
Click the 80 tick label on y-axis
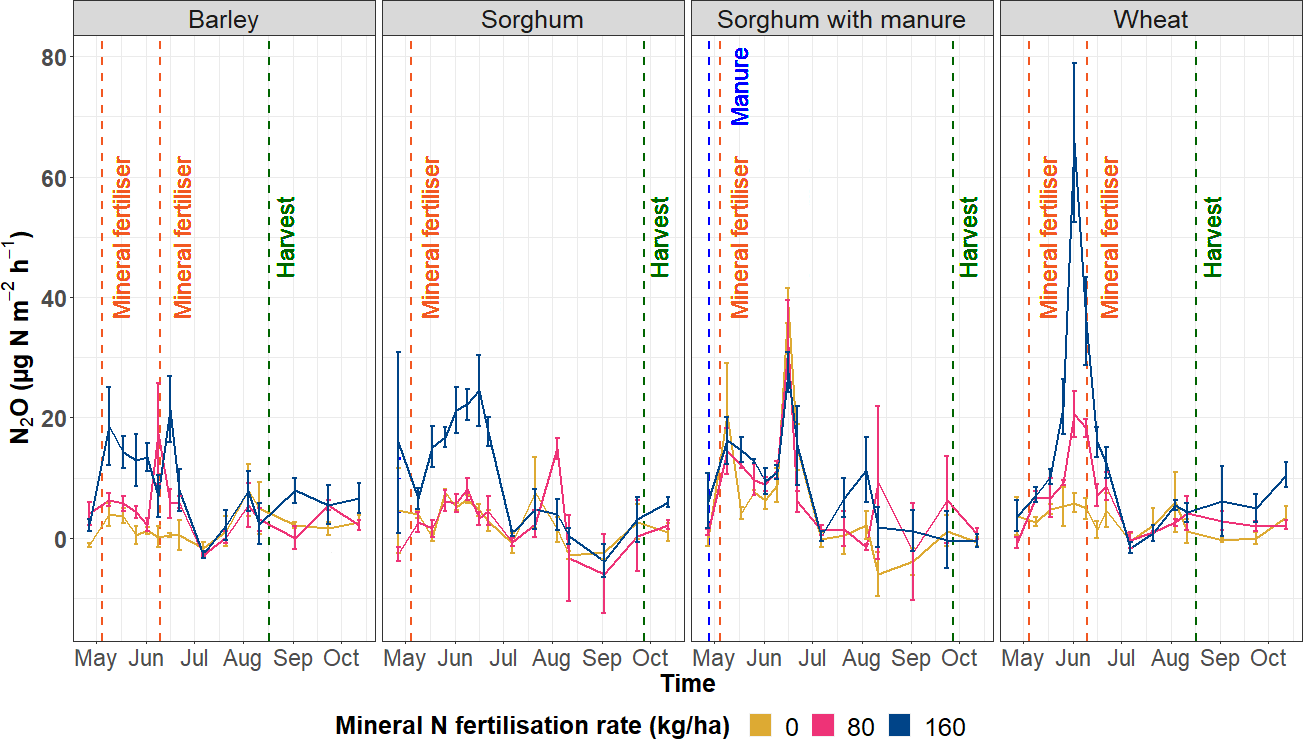52,58
